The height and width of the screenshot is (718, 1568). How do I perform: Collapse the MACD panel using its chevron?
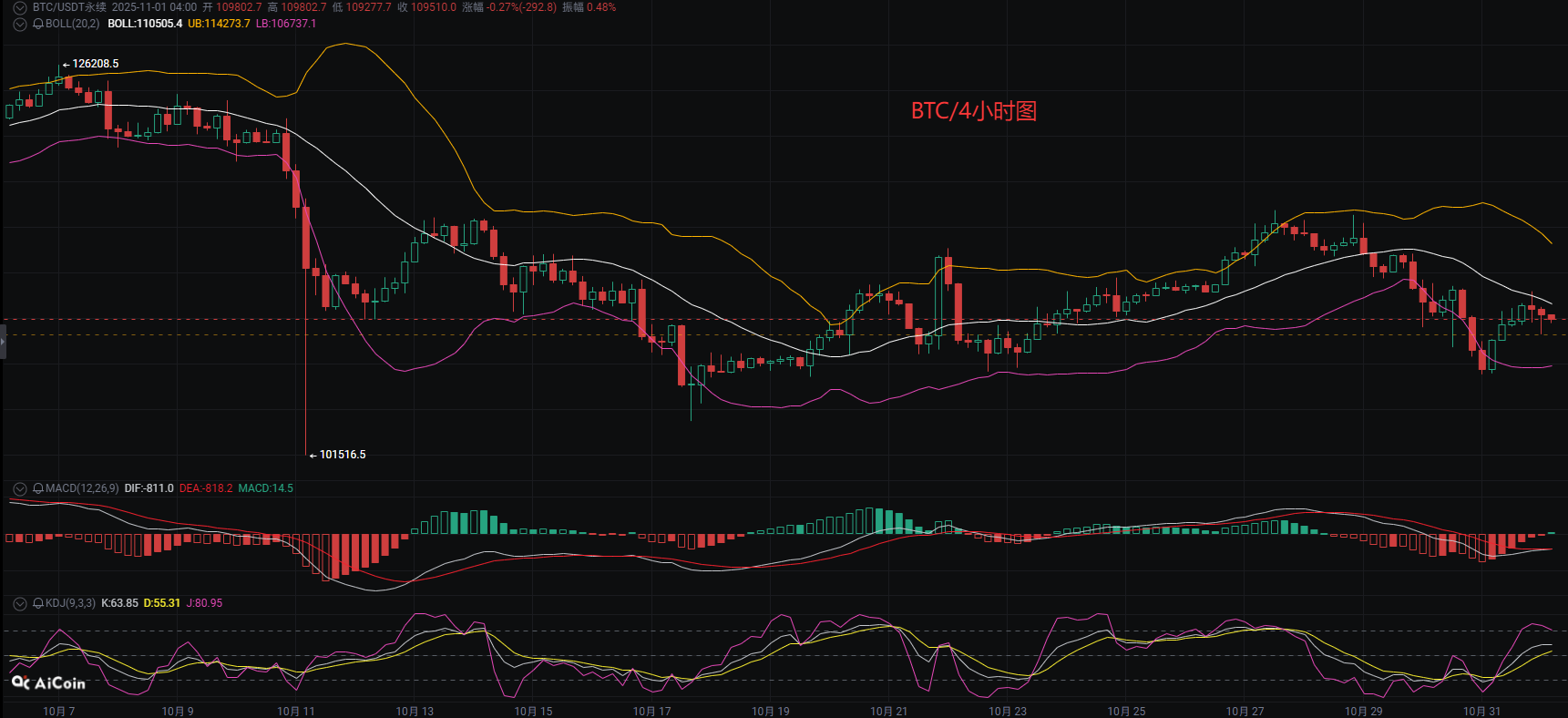tap(19, 488)
